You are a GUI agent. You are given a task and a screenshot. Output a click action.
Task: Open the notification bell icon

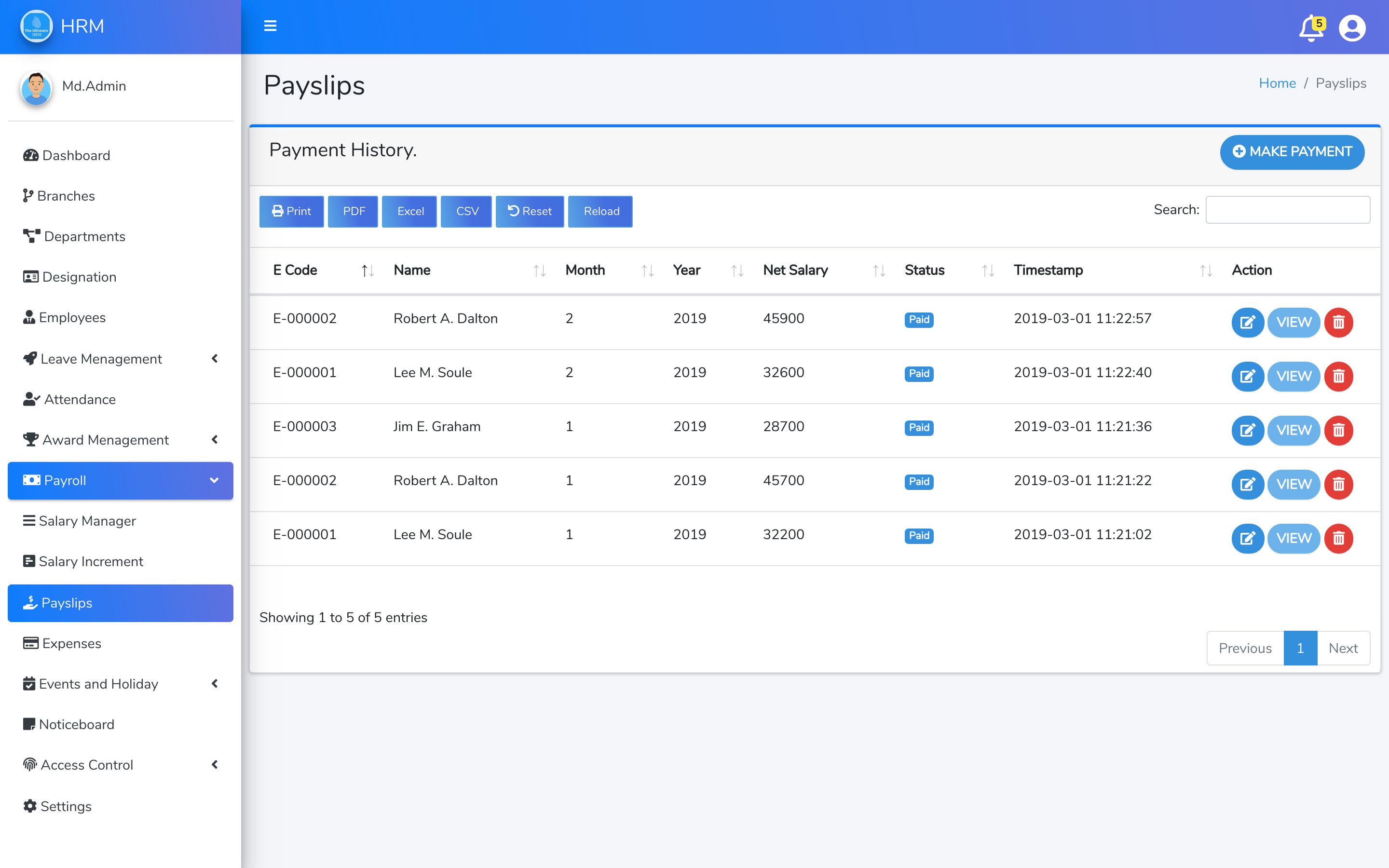tap(1310, 29)
